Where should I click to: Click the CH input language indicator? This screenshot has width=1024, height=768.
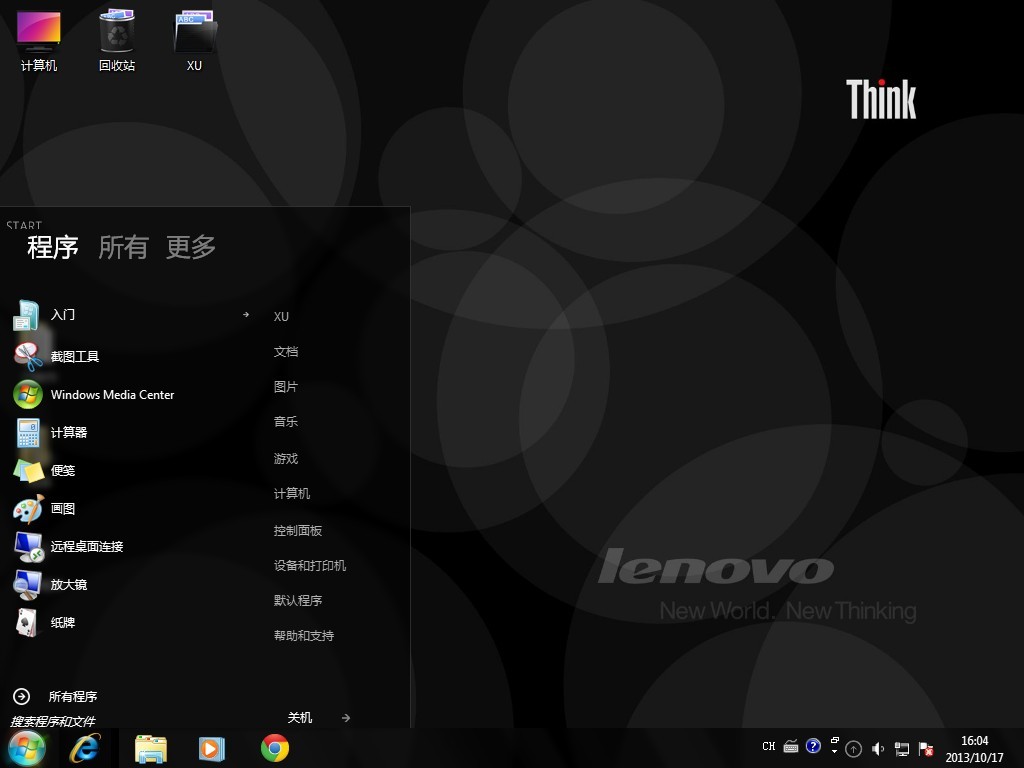pyautogui.click(x=768, y=747)
